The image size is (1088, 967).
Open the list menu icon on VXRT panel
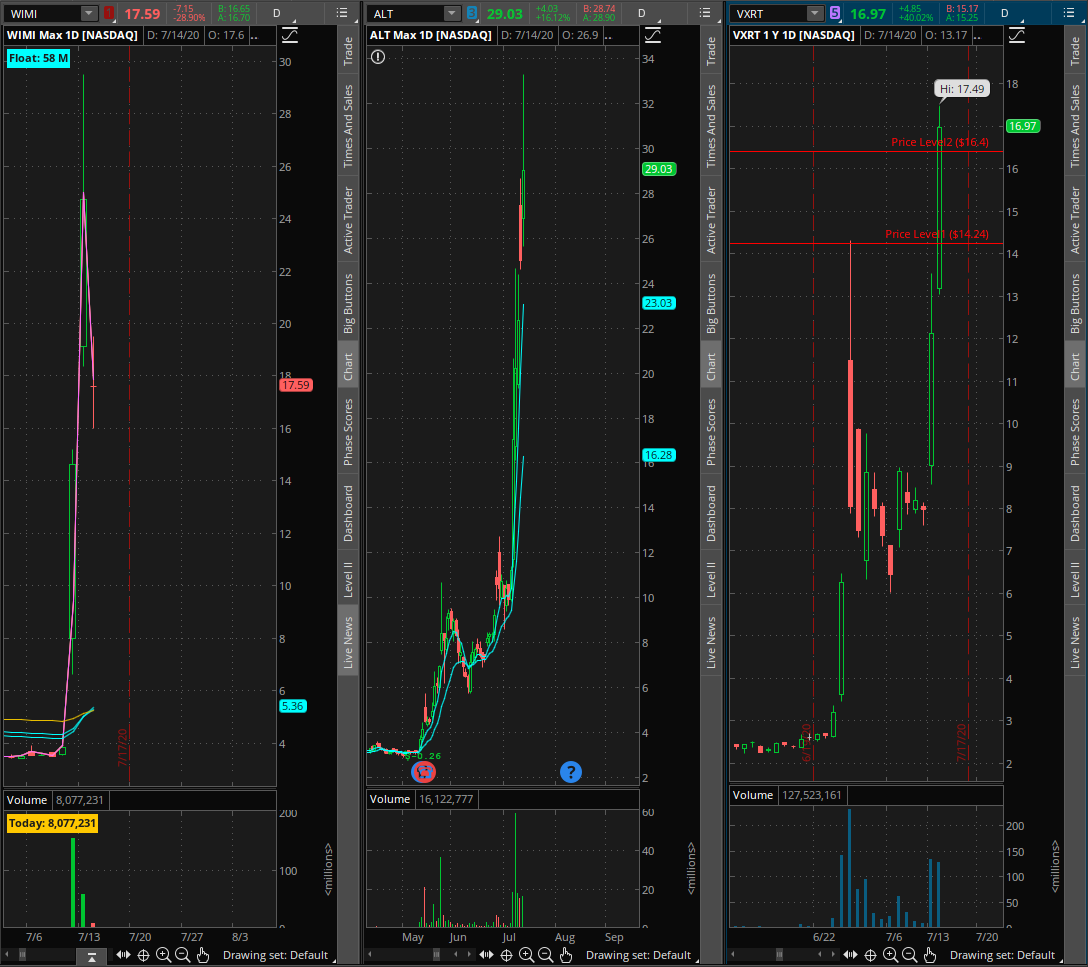[1069, 12]
